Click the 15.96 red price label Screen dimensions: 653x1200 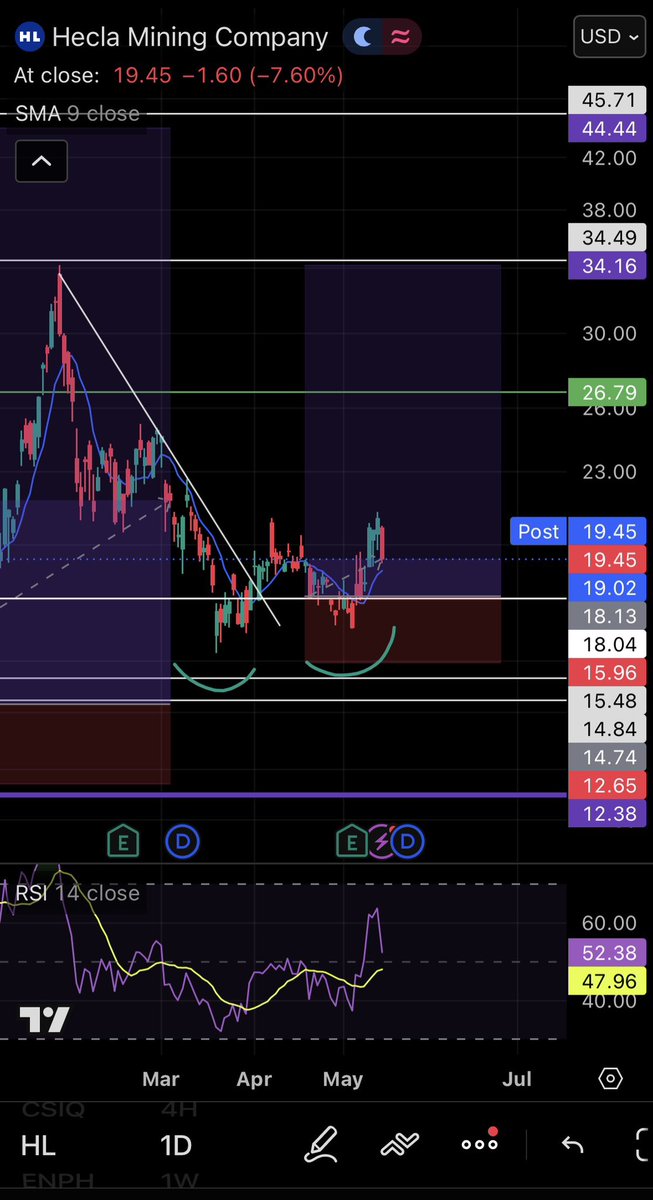pos(609,672)
